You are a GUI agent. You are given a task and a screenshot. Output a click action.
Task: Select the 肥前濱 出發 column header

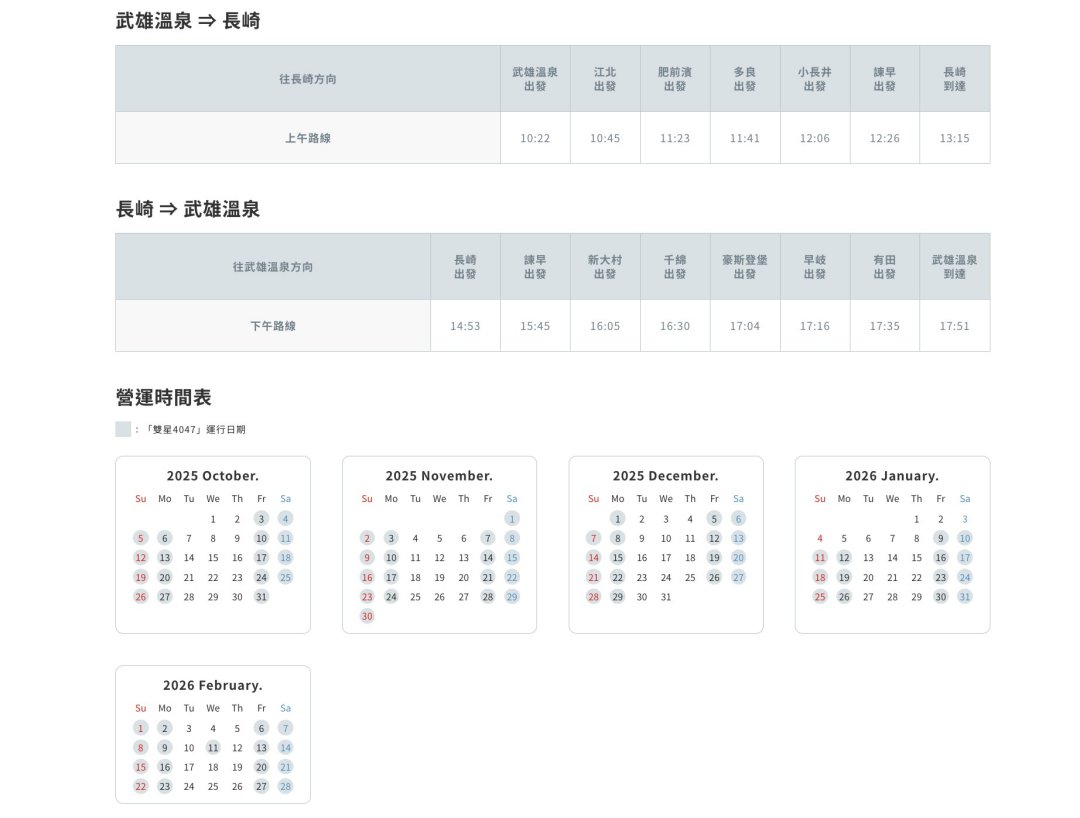(x=675, y=79)
